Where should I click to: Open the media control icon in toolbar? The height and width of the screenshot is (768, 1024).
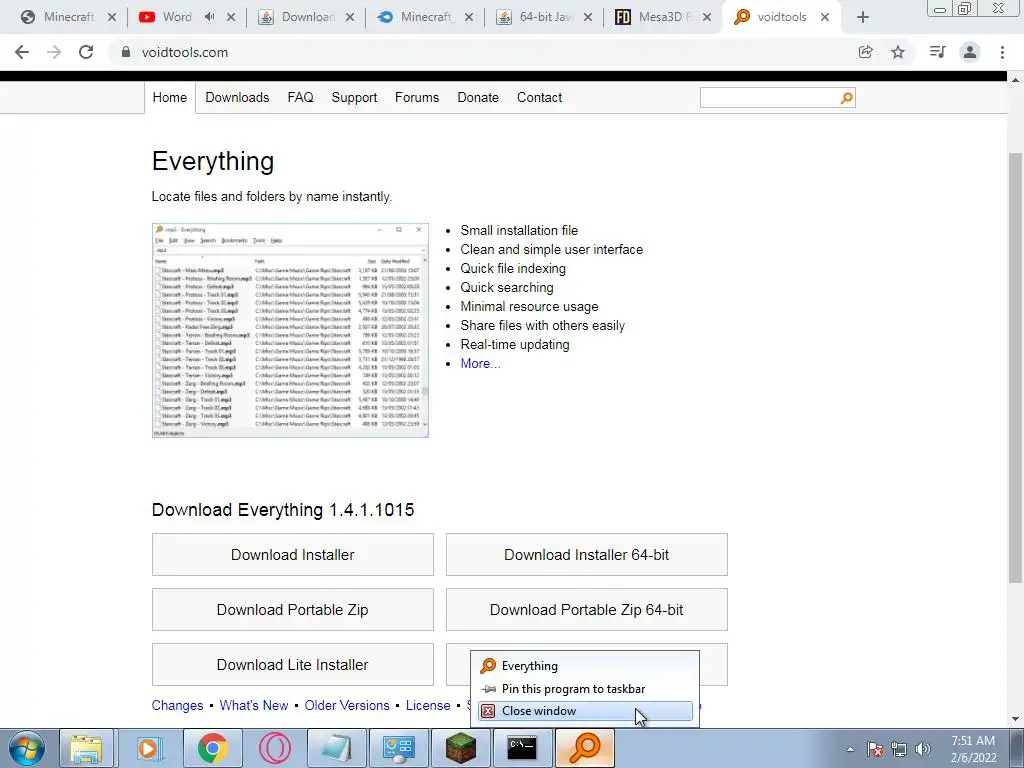(x=937, y=52)
